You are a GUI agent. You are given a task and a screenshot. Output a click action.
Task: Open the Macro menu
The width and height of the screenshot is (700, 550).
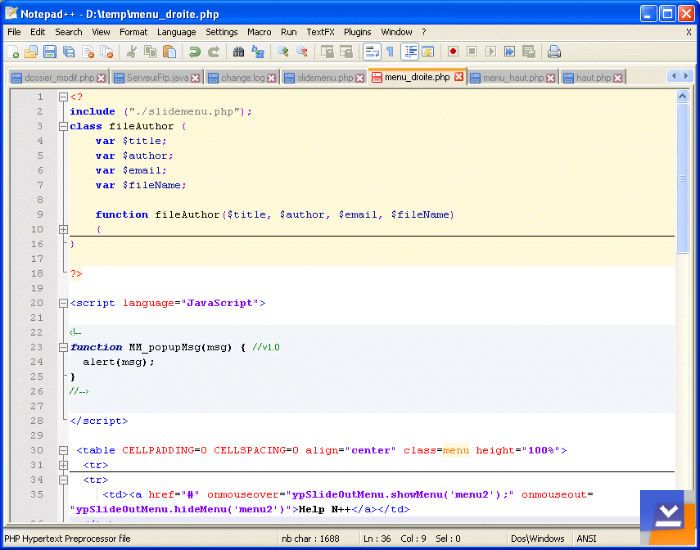(x=259, y=32)
